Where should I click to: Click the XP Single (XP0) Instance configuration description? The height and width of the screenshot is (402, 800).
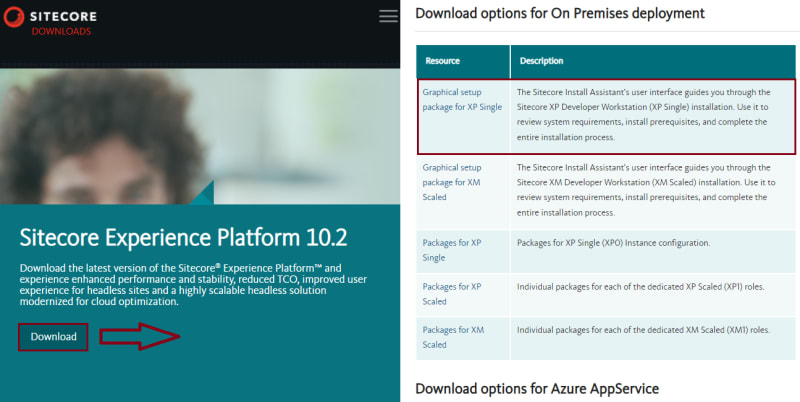pyautogui.click(x=613, y=243)
